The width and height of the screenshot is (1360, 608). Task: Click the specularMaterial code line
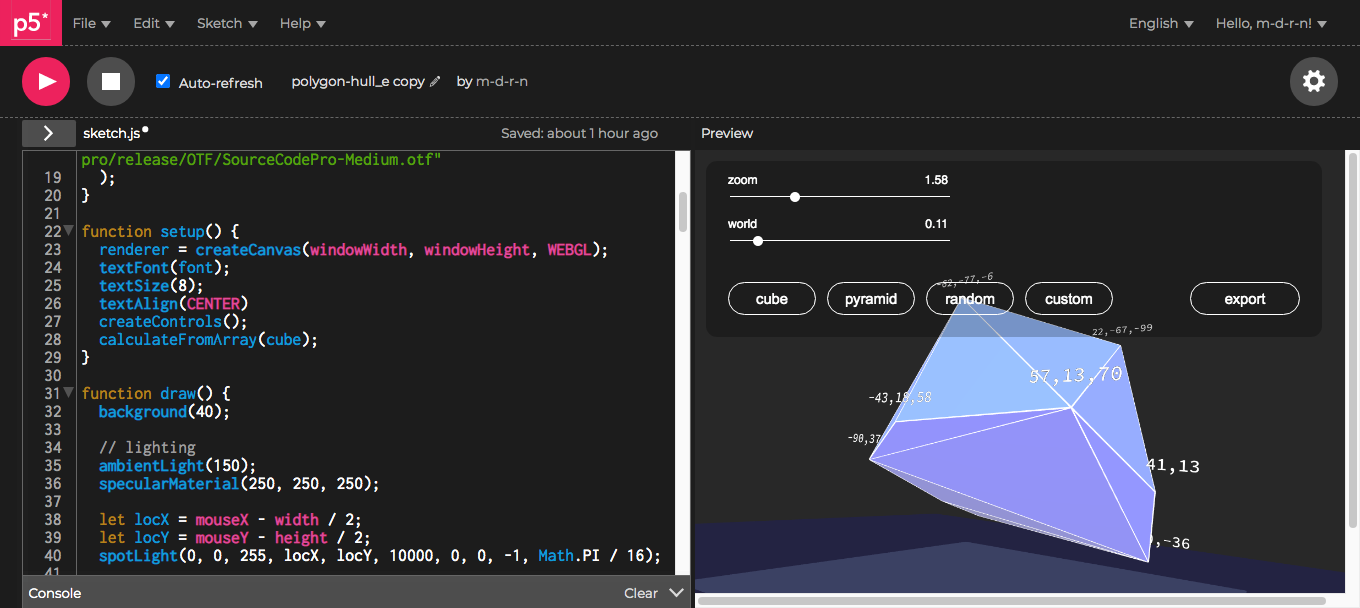point(239,483)
